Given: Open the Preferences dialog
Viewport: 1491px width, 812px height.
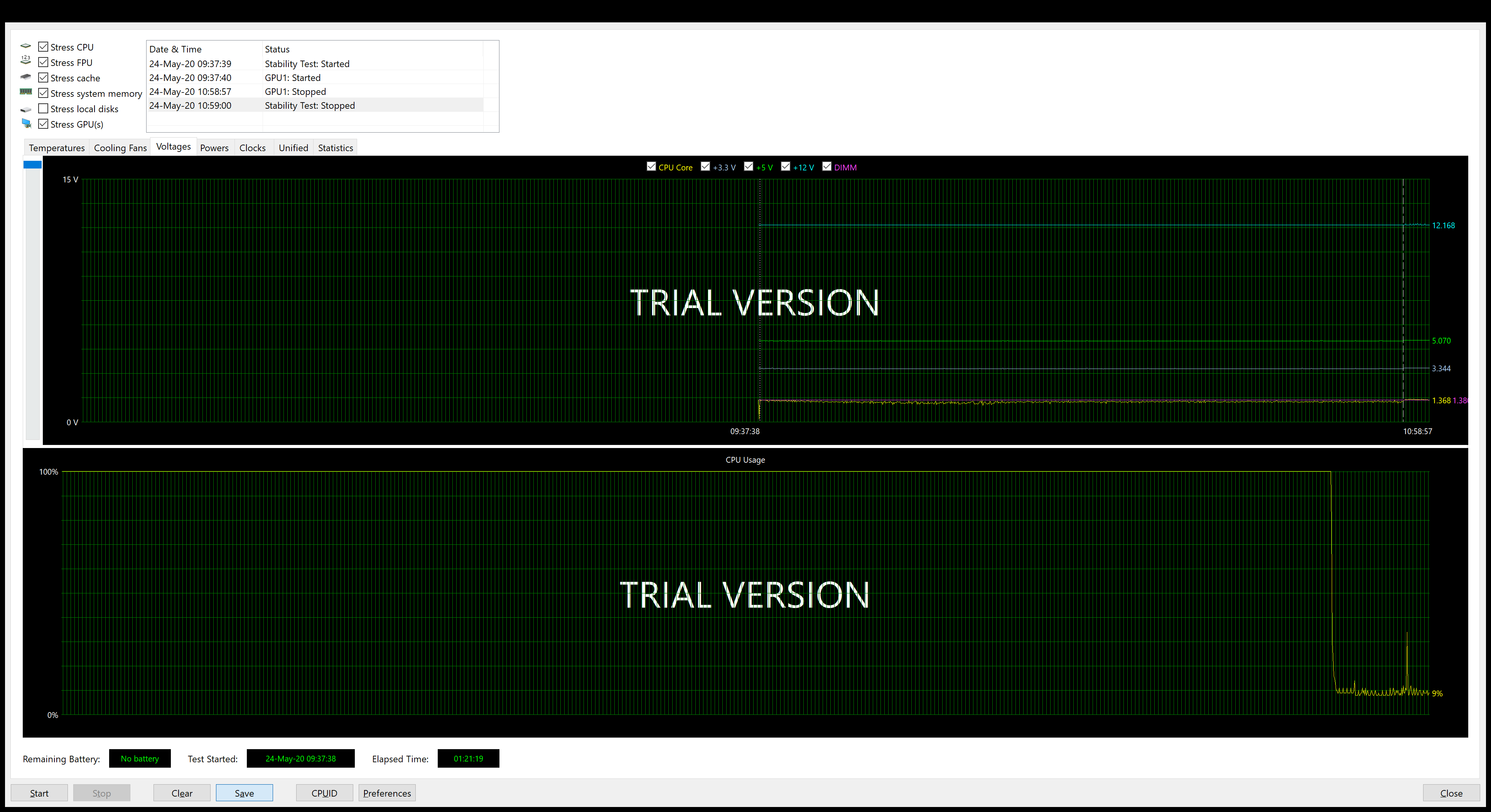Looking at the screenshot, I should [387, 793].
